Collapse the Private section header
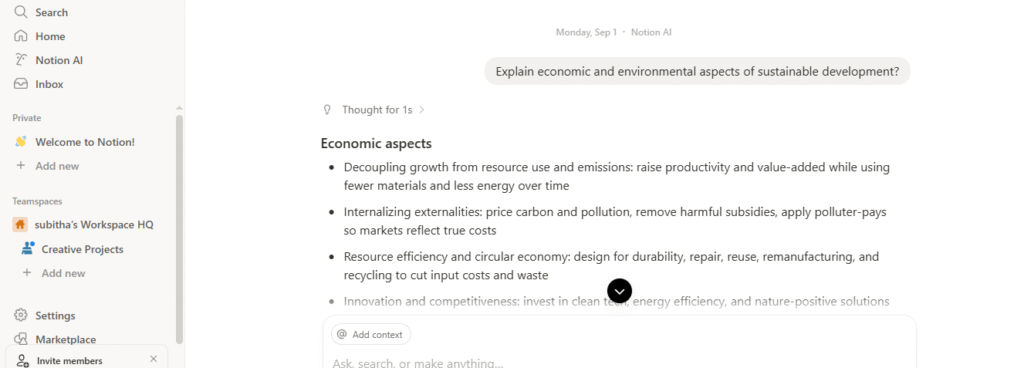Image resolution: width=1024 pixels, height=368 pixels. click(27, 118)
